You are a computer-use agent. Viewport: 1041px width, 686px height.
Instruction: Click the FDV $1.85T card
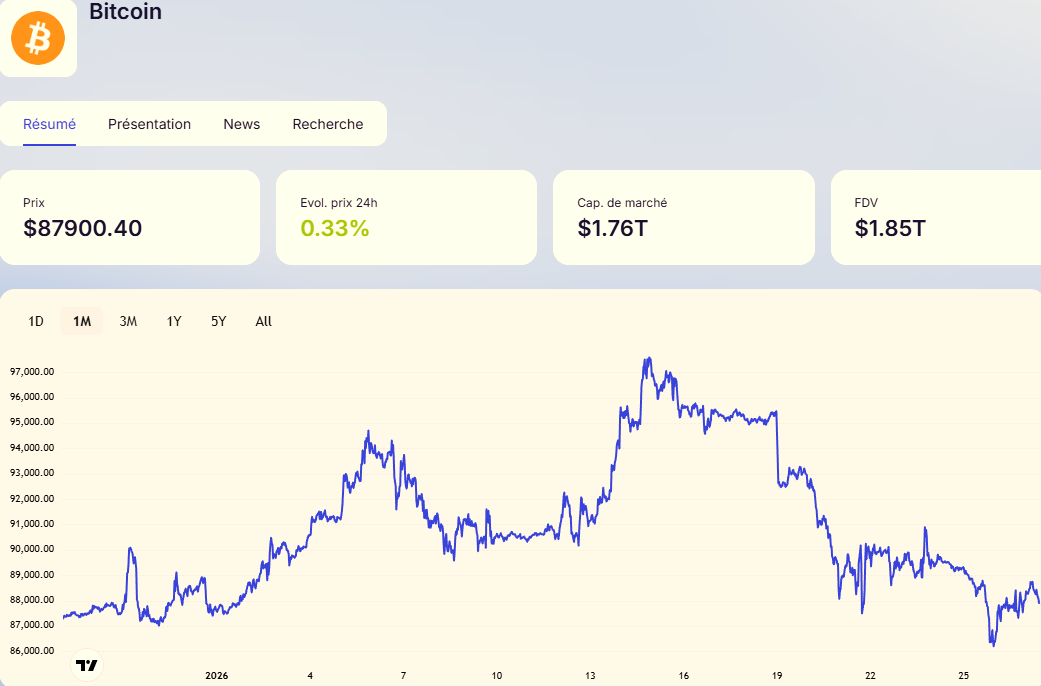pos(935,217)
